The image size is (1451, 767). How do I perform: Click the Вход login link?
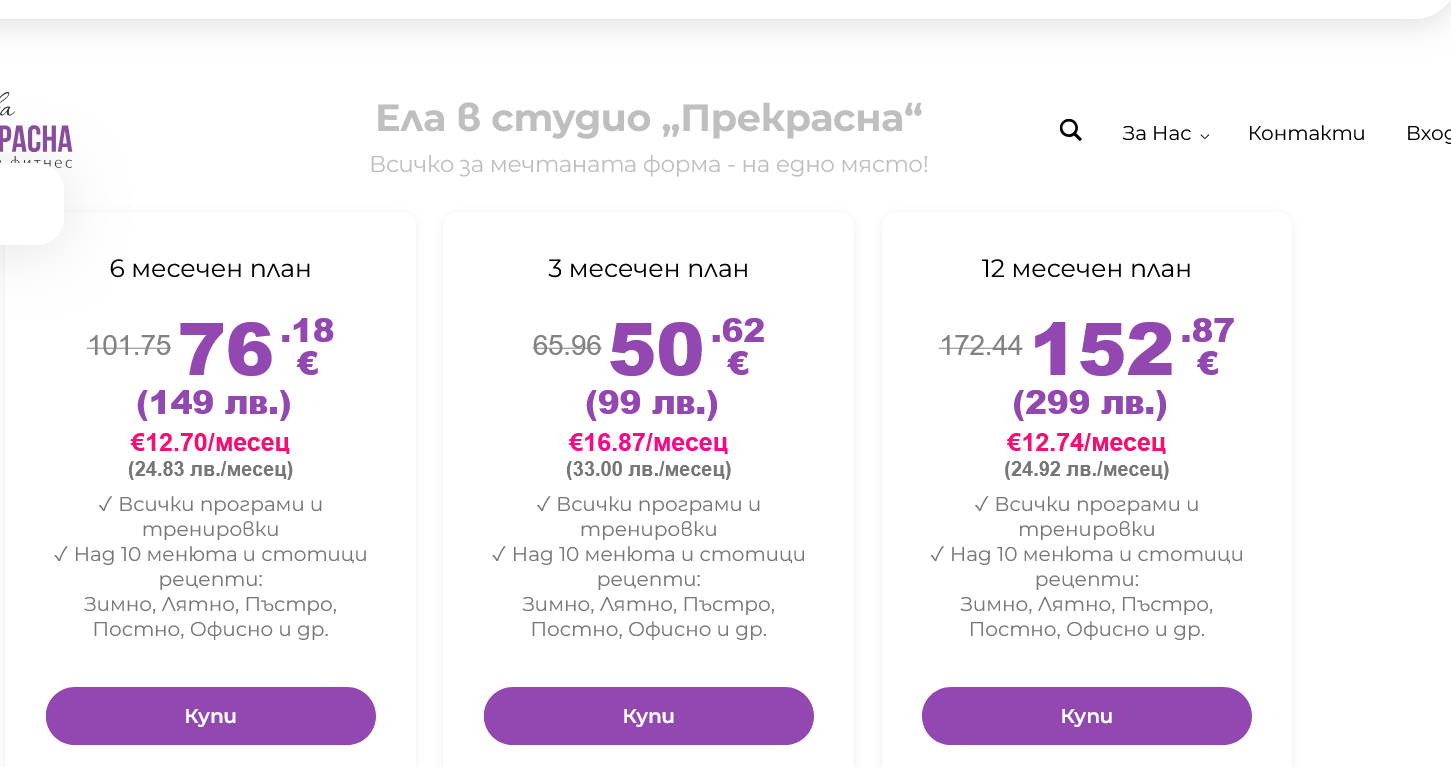click(1428, 134)
